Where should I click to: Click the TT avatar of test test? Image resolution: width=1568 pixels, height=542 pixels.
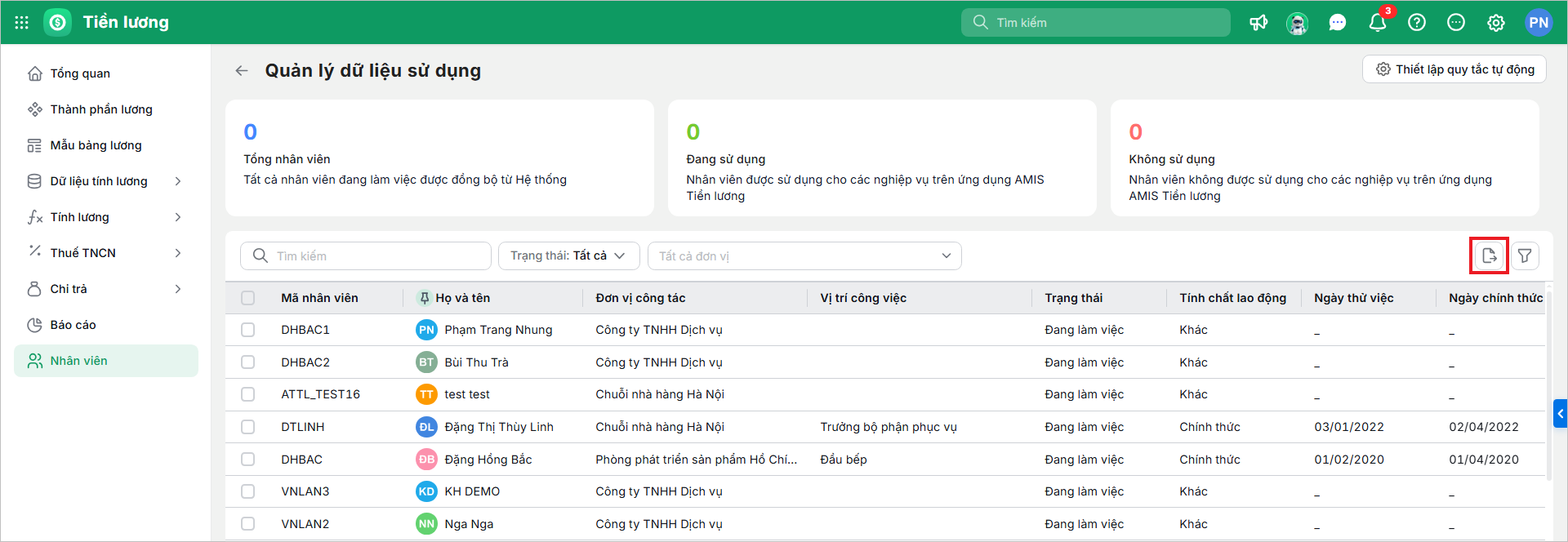pos(426,394)
